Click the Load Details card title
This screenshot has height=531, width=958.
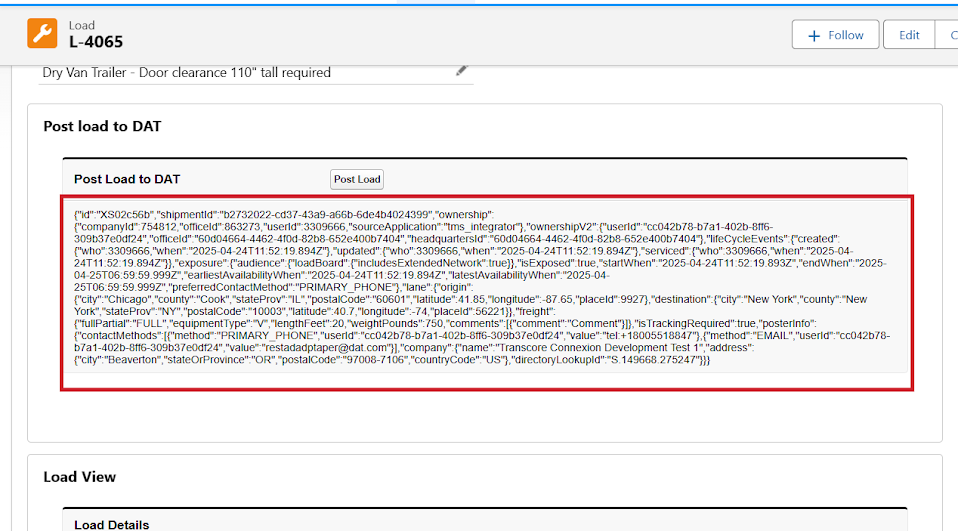point(111,525)
